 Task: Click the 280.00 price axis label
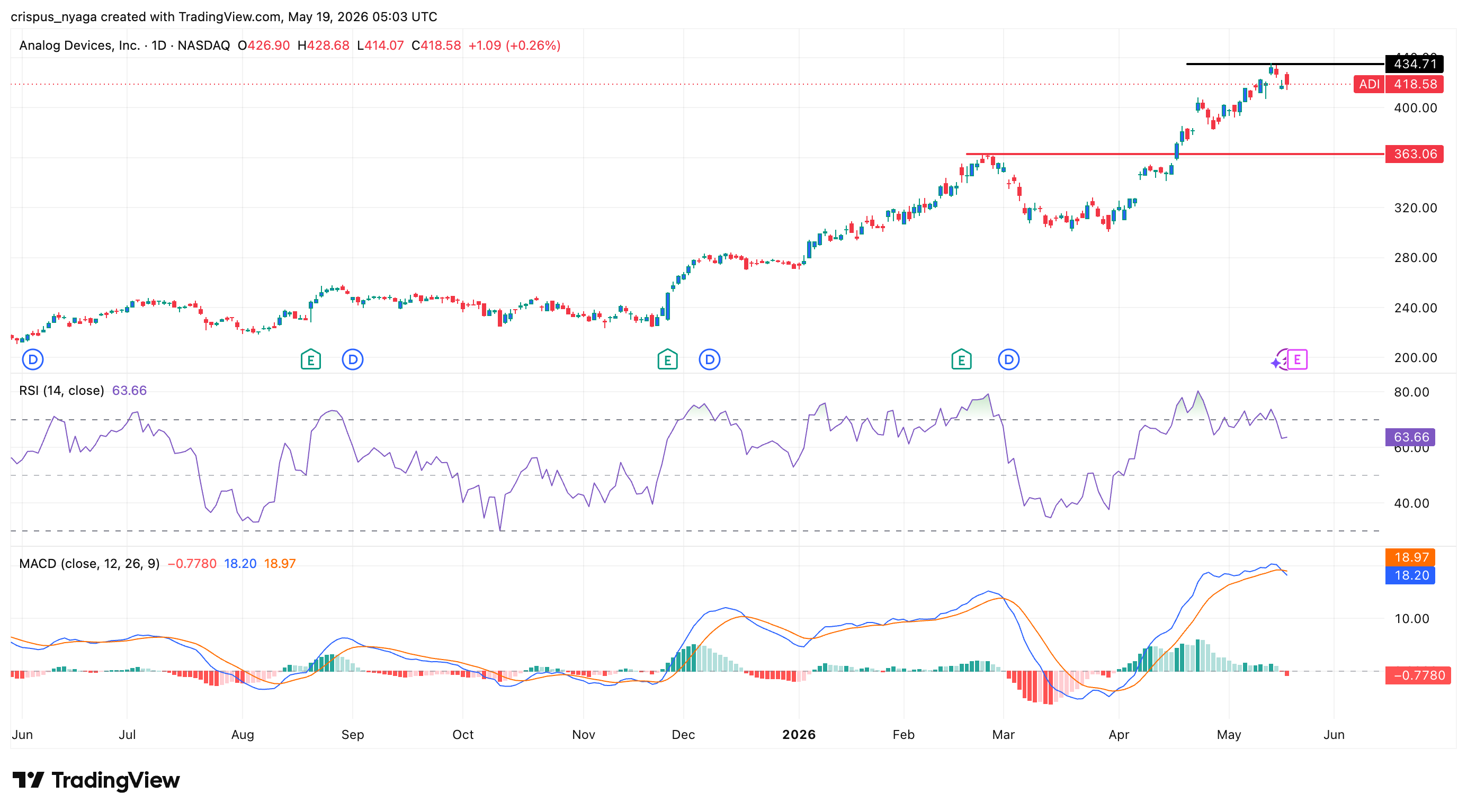[x=1416, y=258]
